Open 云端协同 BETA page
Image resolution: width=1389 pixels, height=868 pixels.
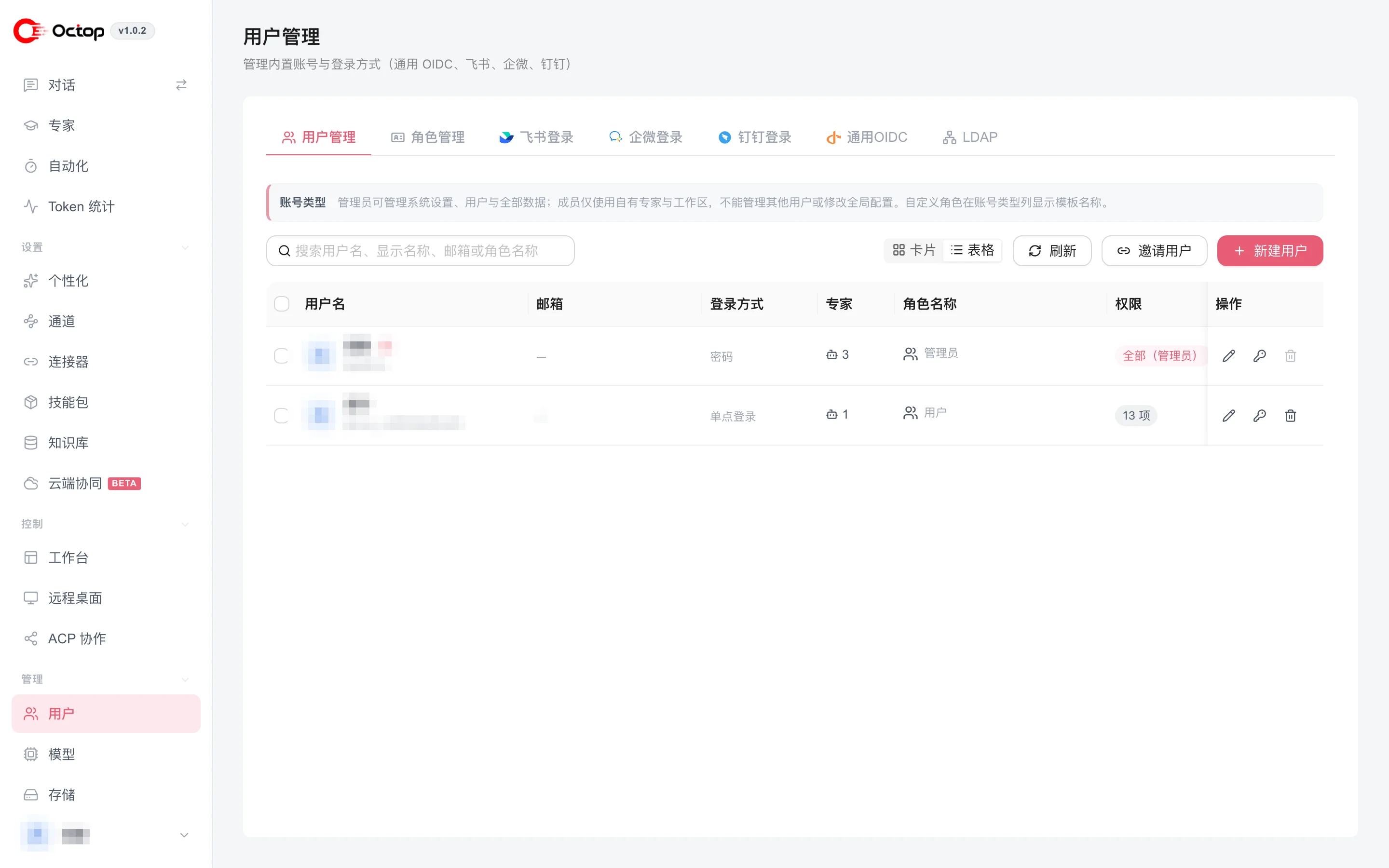(106, 483)
